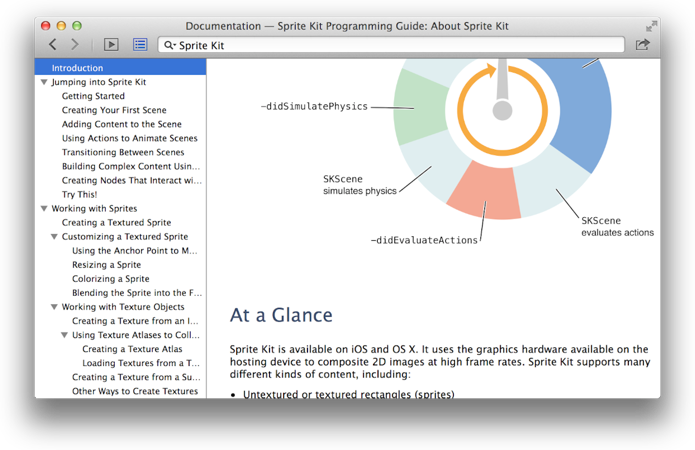This screenshot has width=695, height=450.
Task: Click the Working with Texture Objects label
Action: (123, 307)
